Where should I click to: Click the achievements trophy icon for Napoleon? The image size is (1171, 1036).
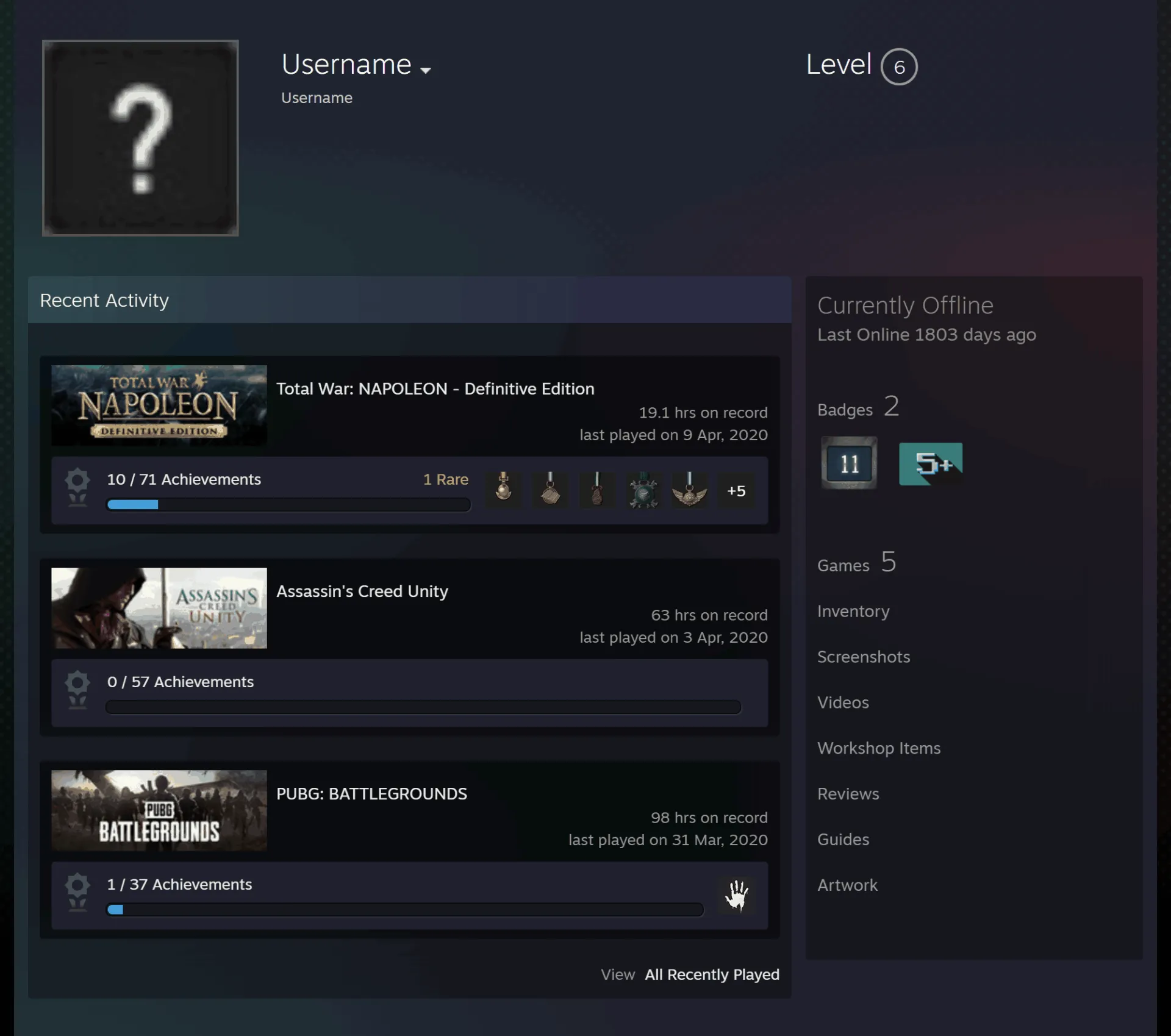point(77,487)
